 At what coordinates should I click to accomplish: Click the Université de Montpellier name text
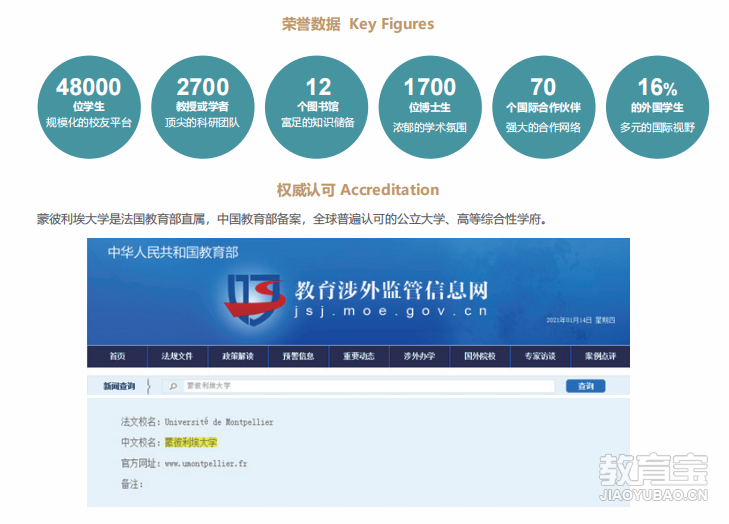[x=219, y=422]
